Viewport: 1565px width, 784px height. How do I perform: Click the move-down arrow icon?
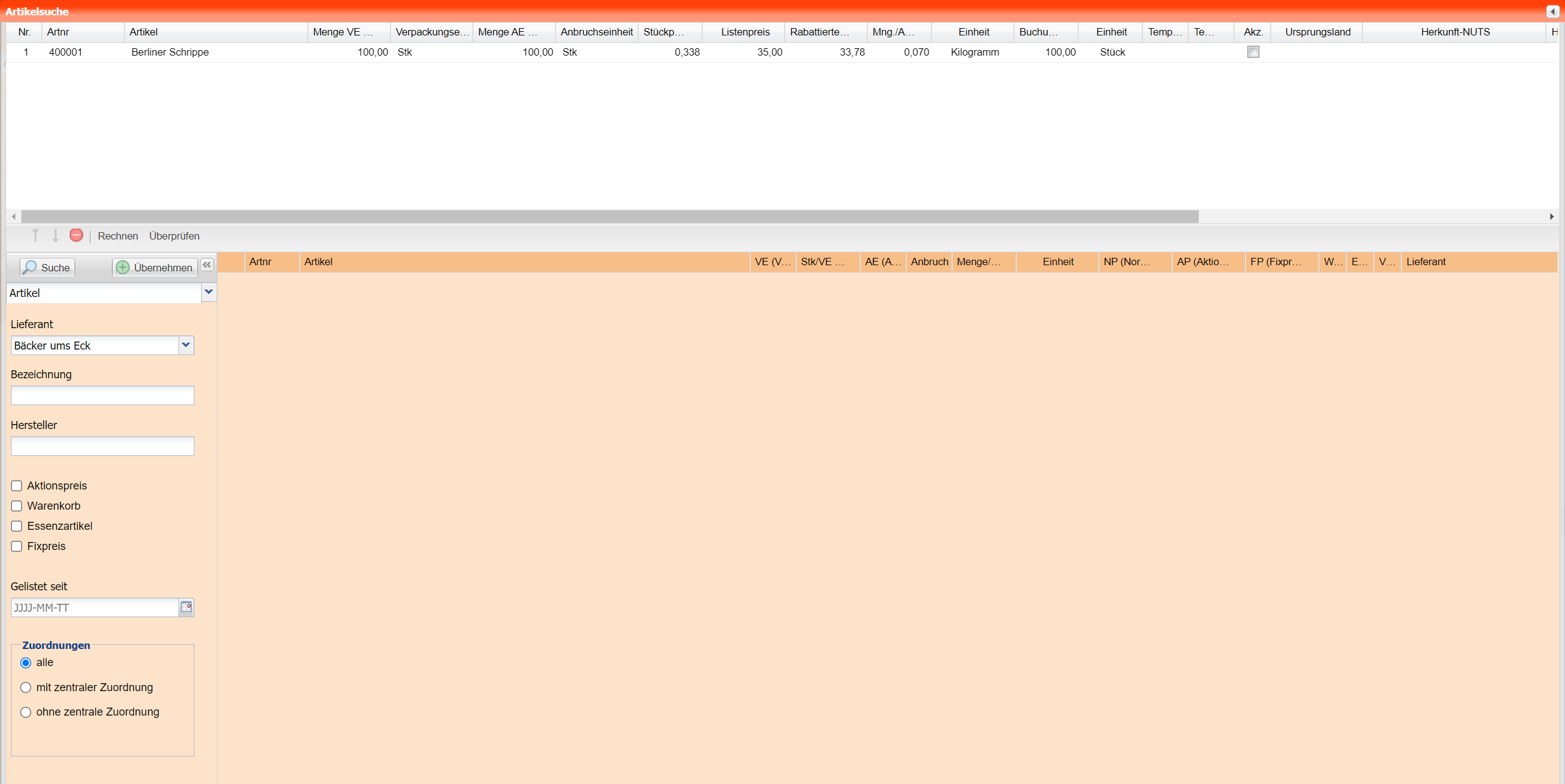pos(55,235)
